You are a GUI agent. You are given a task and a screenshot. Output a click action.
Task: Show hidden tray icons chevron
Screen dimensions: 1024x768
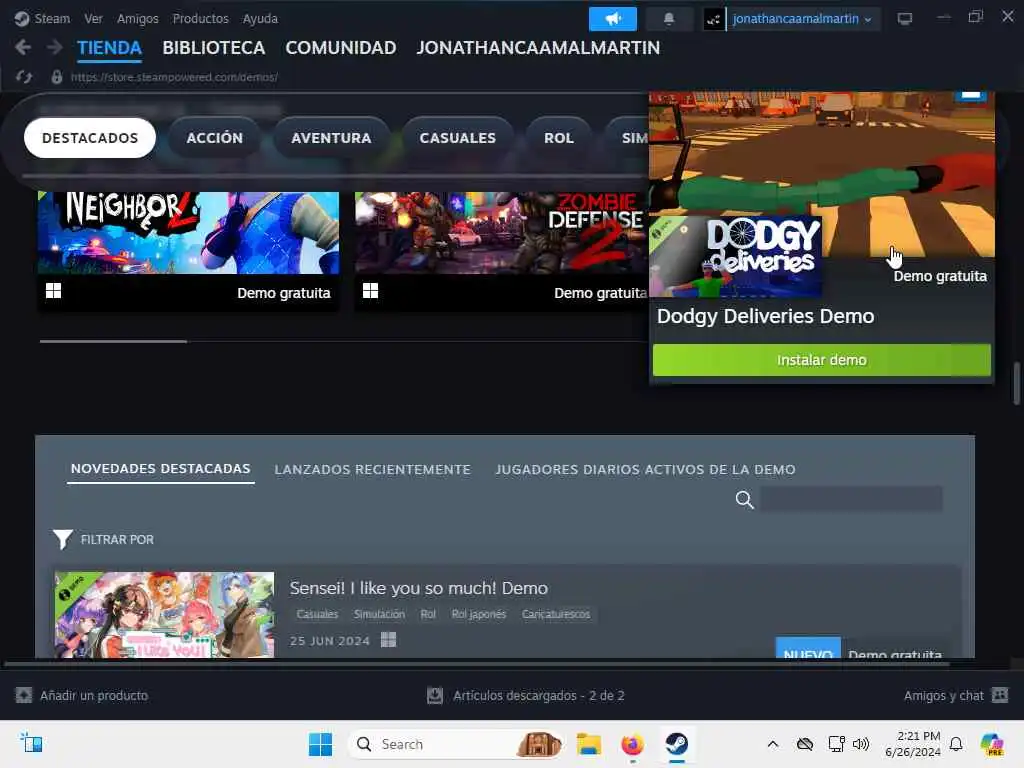click(x=773, y=744)
